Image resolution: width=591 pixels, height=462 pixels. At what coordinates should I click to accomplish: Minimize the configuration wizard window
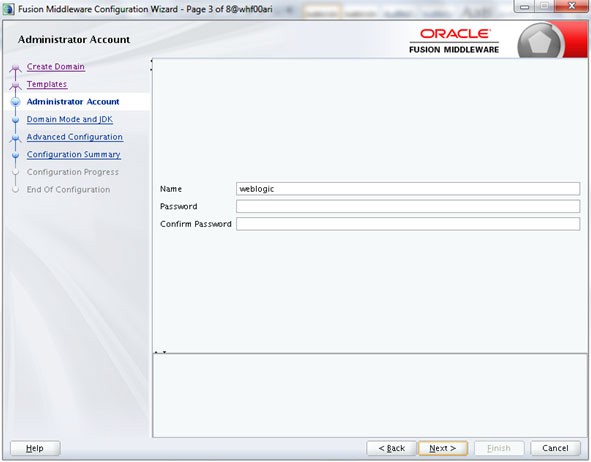525,6
